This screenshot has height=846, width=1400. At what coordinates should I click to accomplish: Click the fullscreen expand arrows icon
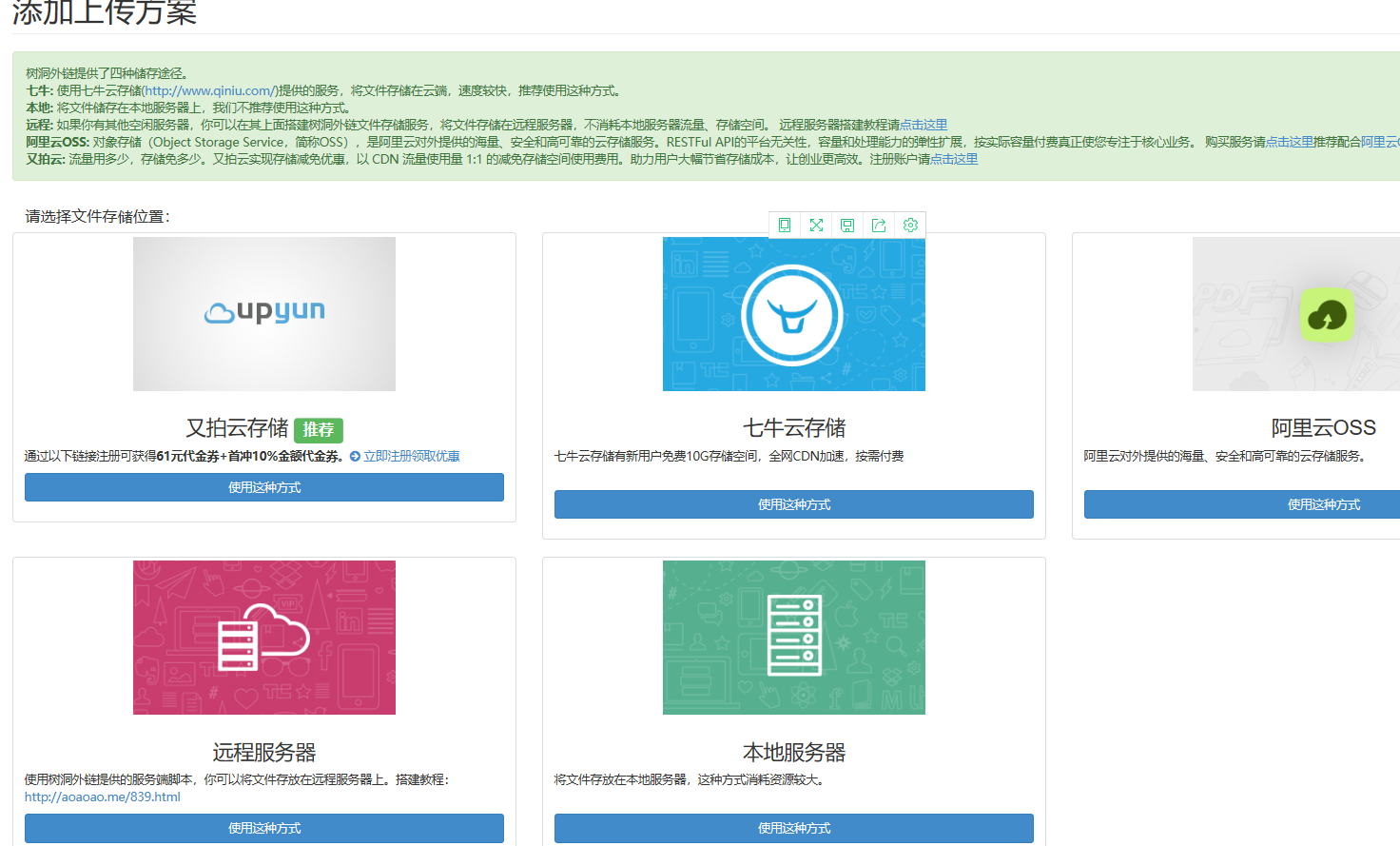(x=816, y=226)
